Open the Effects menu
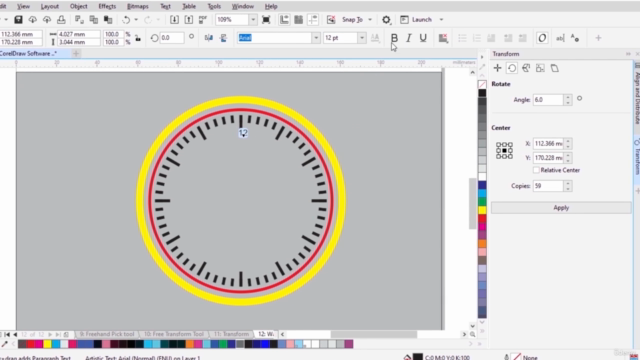640x360 pixels. (x=107, y=7)
